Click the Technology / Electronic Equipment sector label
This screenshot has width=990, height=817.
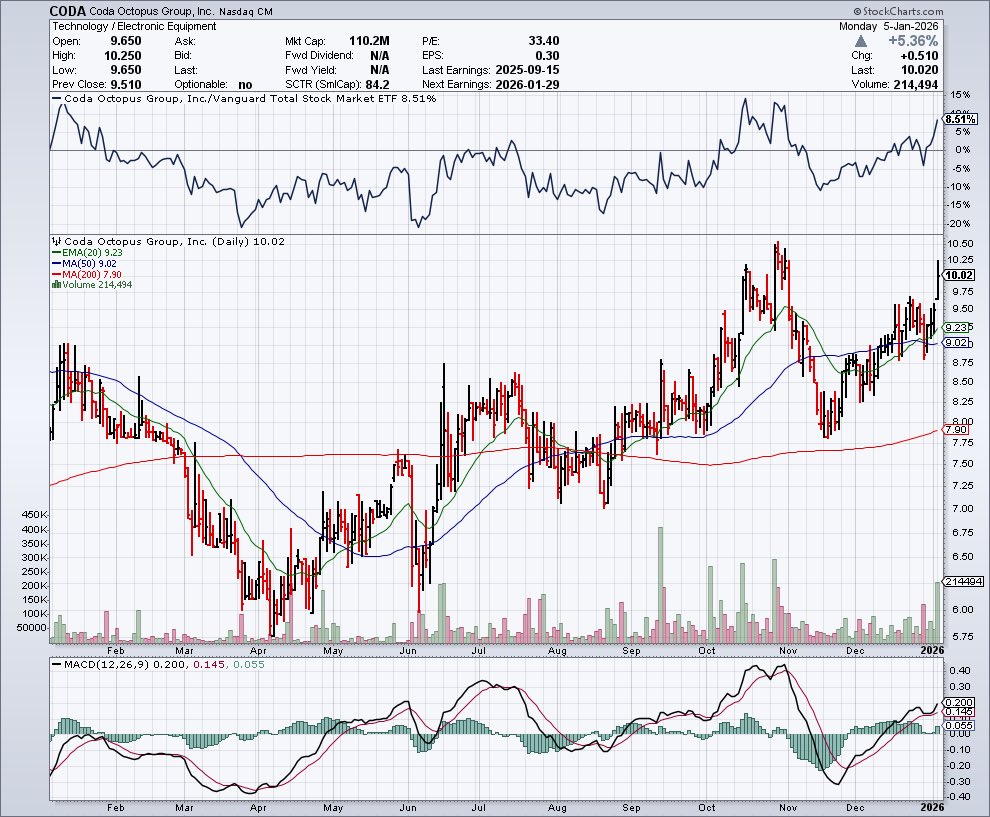134,26
